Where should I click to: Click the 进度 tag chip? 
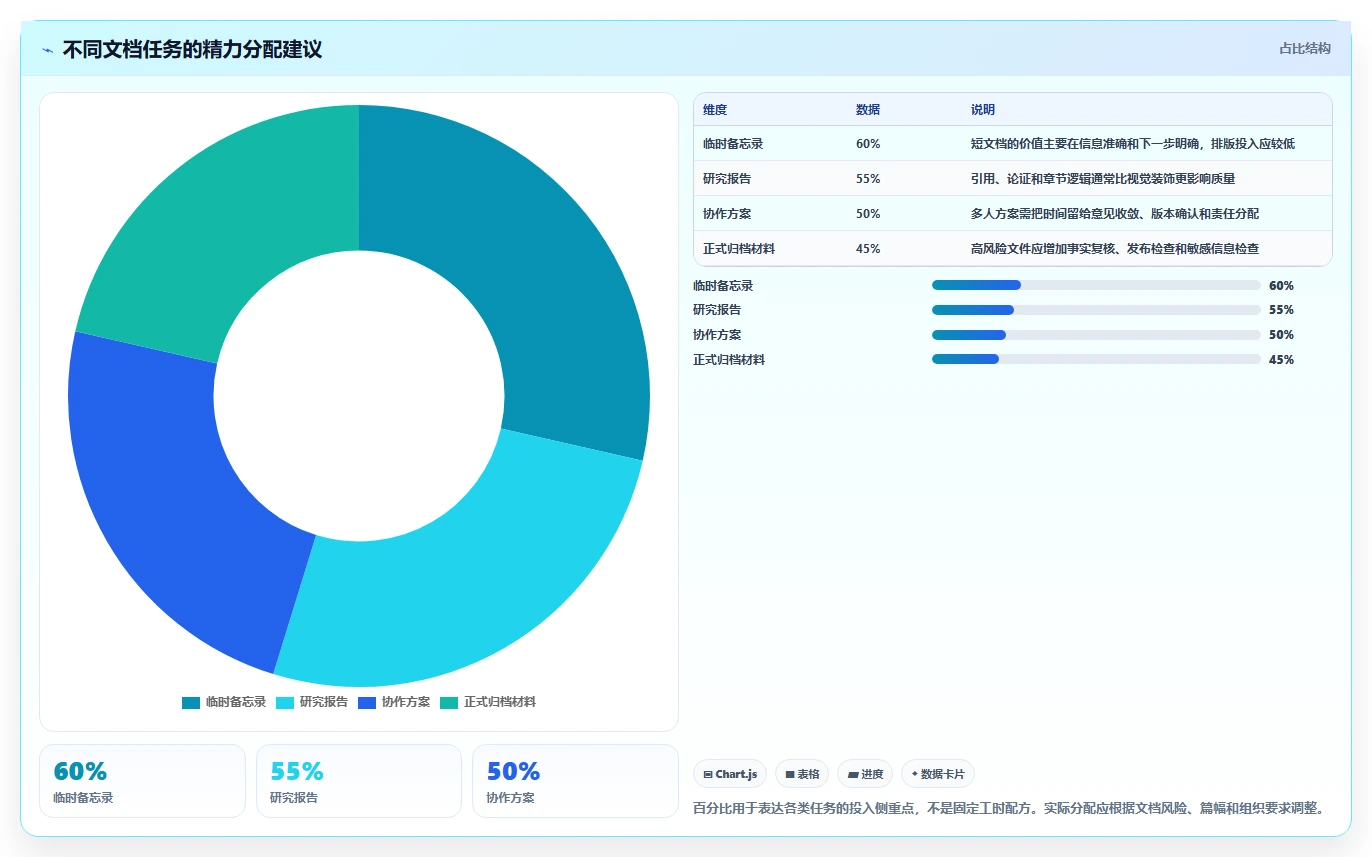pyautogui.click(x=865, y=774)
